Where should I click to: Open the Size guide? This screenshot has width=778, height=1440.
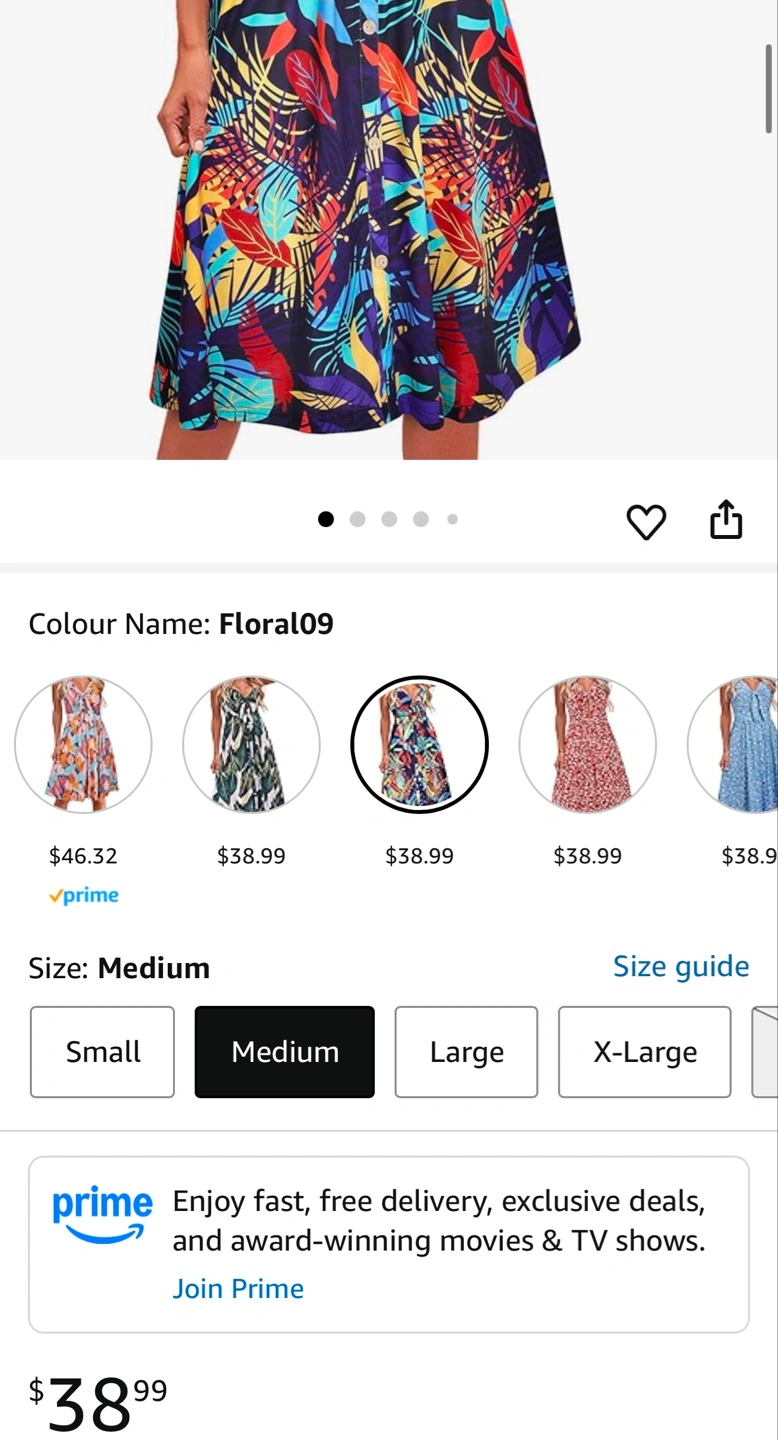coord(681,966)
